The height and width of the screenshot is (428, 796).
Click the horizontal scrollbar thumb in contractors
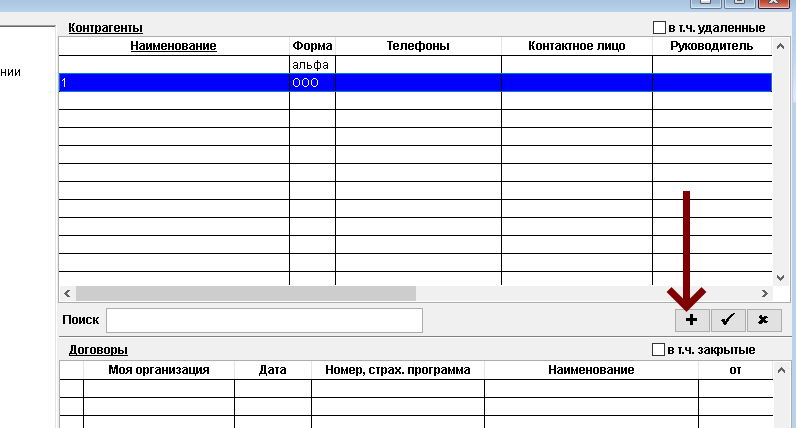click(245, 294)
